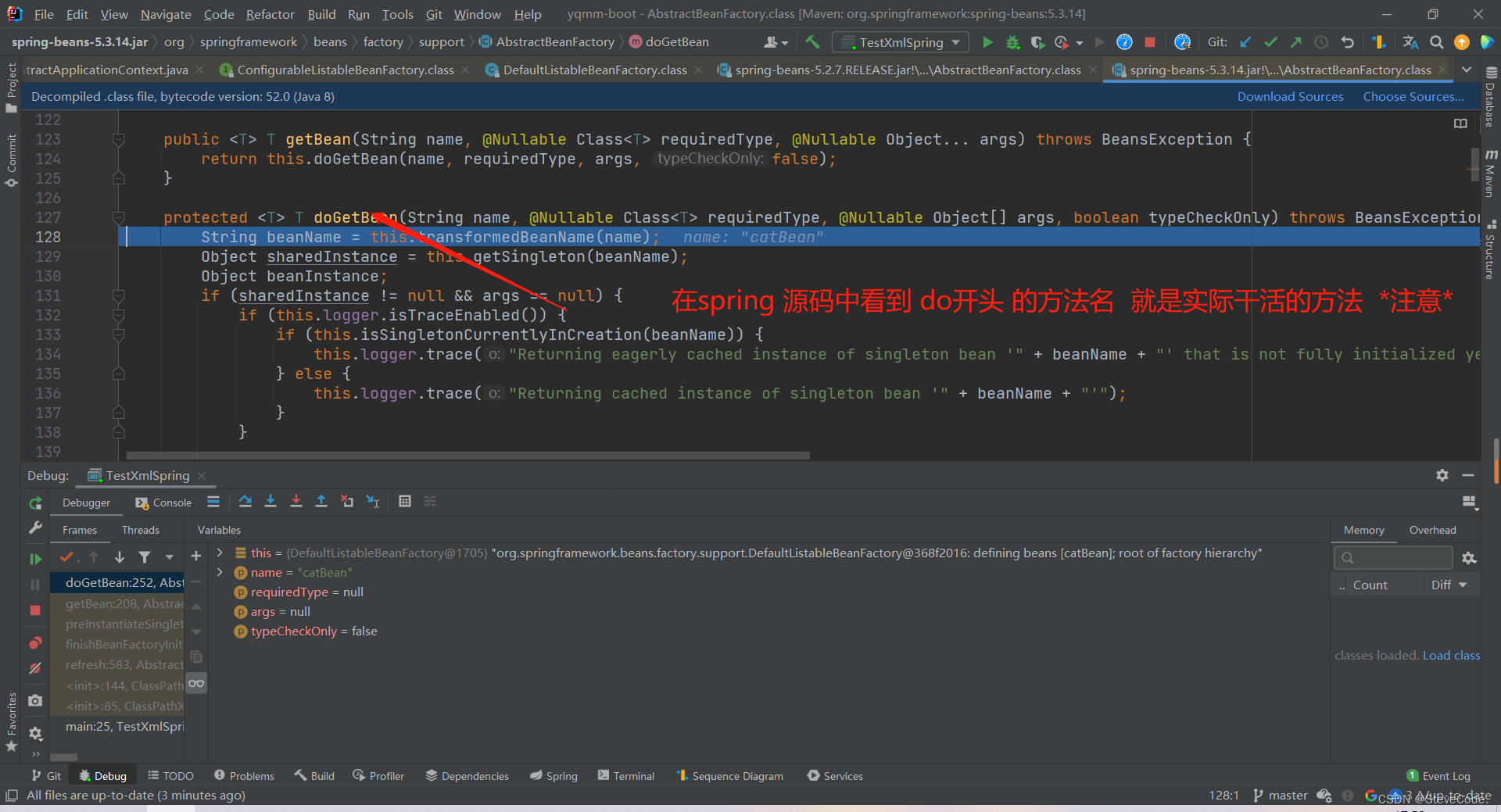Open the profiler run dropdown arrow

[1080, 43]
